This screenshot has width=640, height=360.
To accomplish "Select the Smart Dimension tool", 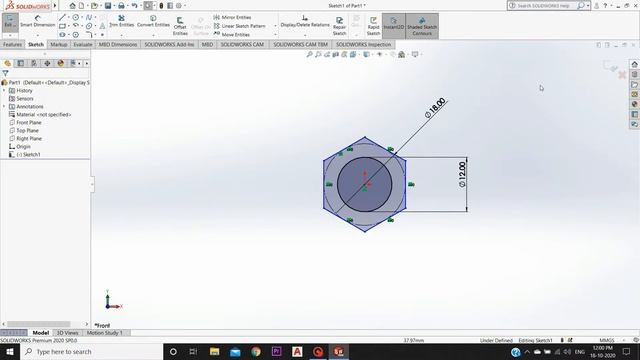I will (38, 21).
